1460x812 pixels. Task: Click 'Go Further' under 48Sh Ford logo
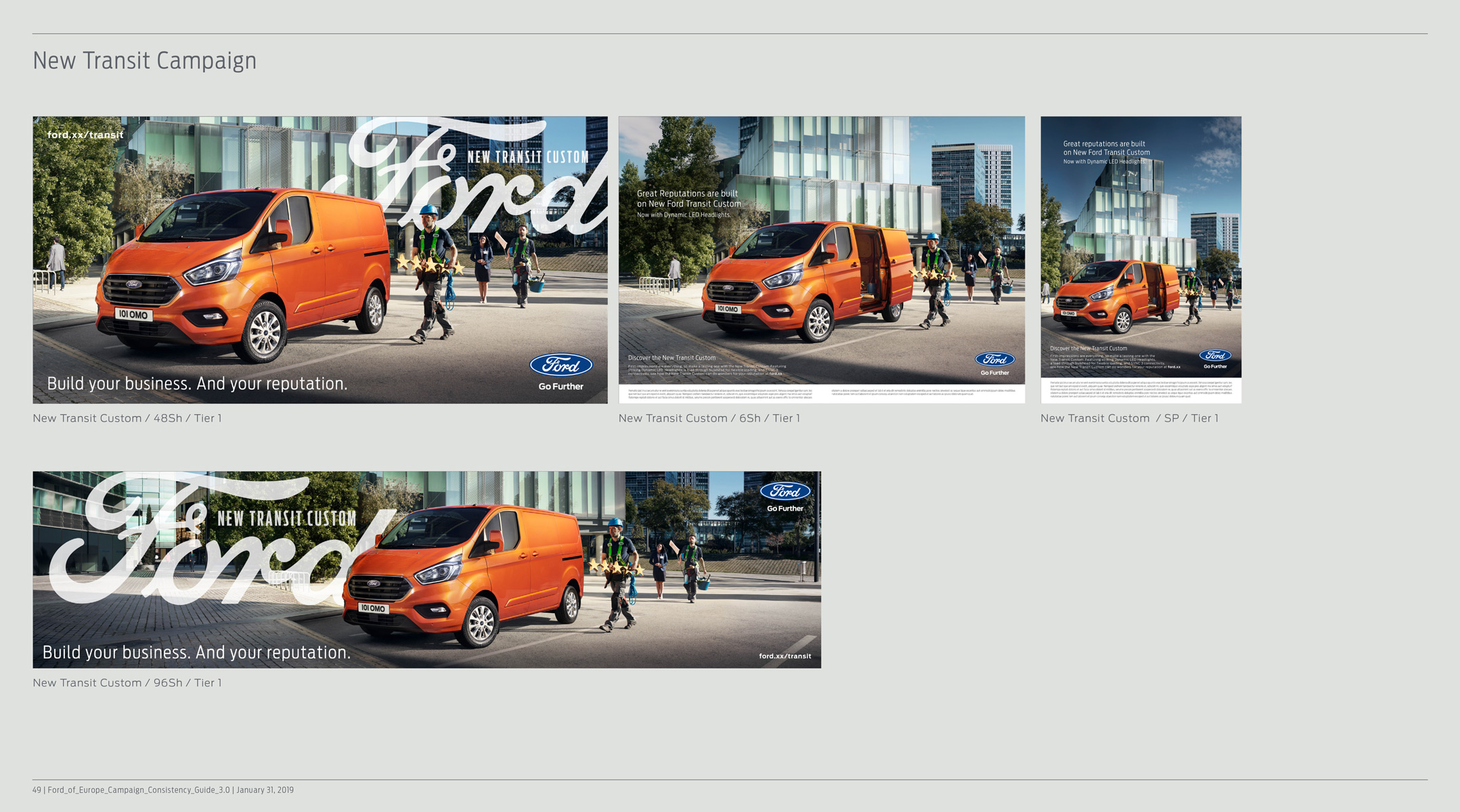561,386
